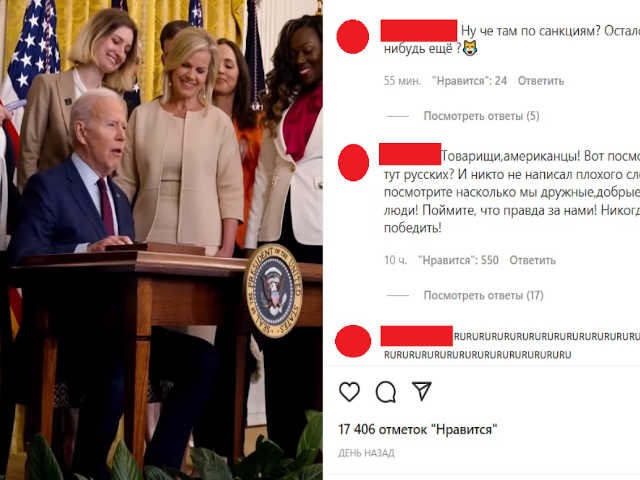Expand 'Посмотреть ответы (17)' replies
The height and width of the screenshot is (480, 640).
click(x=483, y=296)
